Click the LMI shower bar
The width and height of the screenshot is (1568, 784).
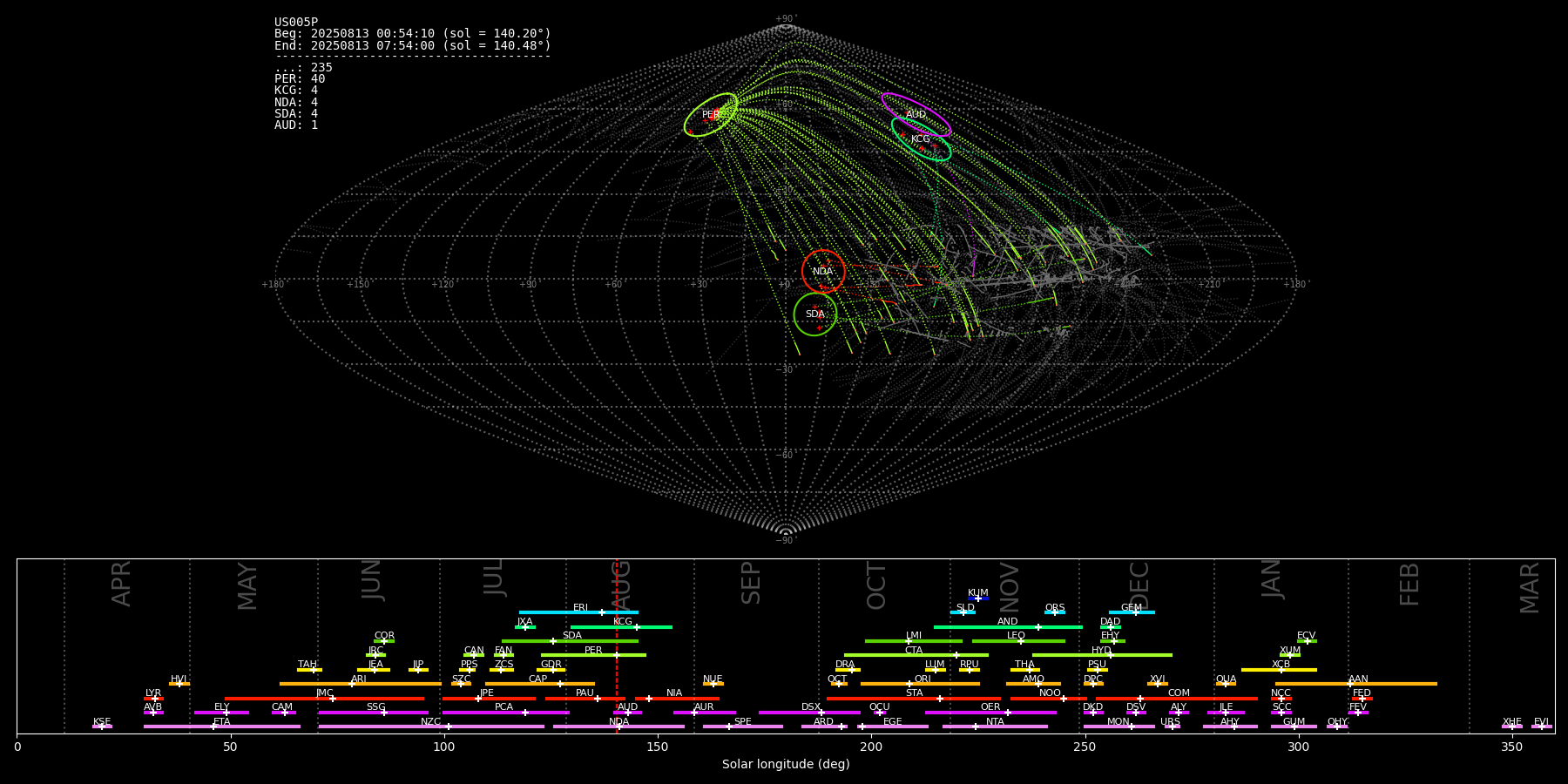(914, 641)
